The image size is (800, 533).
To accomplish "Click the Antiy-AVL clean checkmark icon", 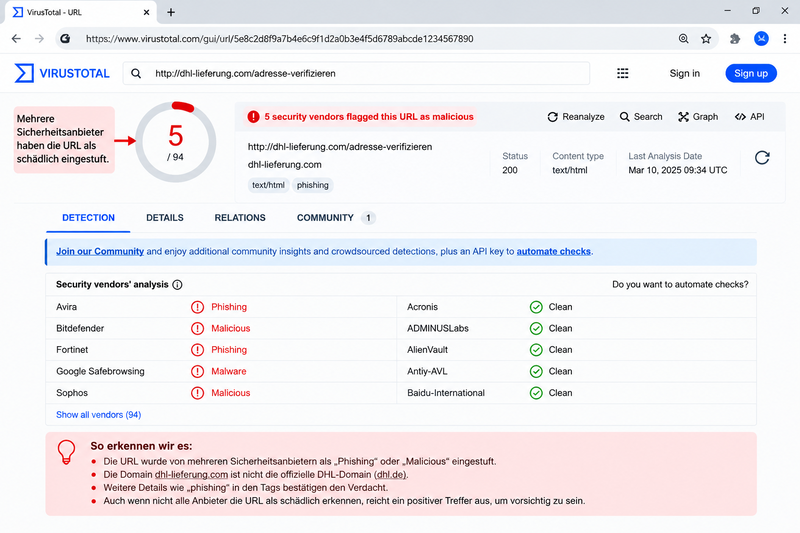I will (536, 371).
